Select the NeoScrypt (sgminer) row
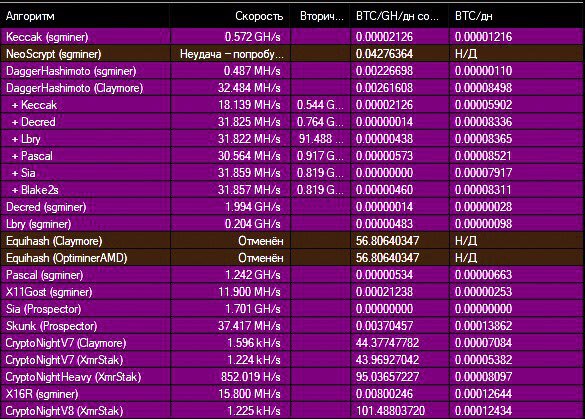 click(292, 54)
